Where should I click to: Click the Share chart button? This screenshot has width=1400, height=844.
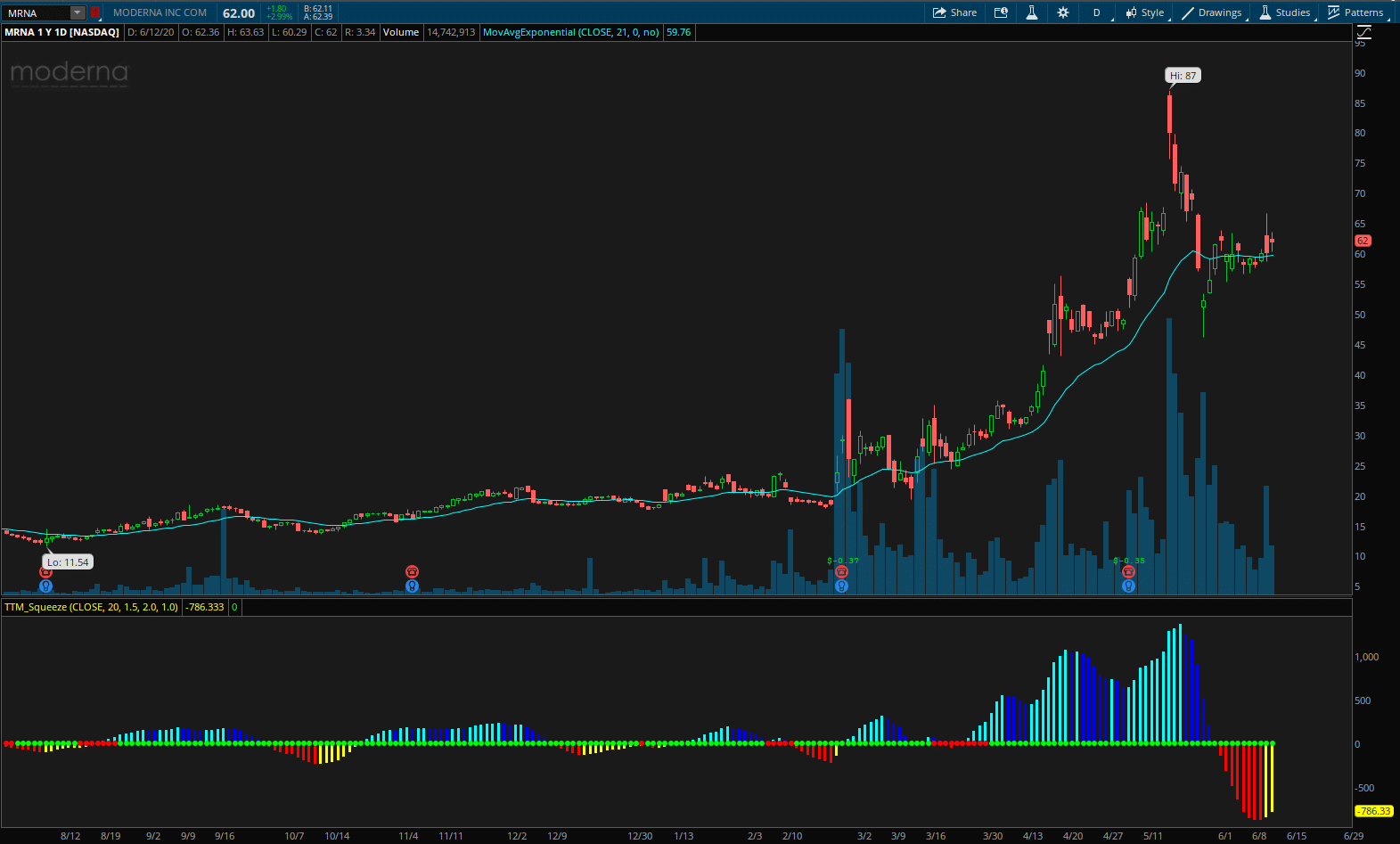click(x=954, y=12)
